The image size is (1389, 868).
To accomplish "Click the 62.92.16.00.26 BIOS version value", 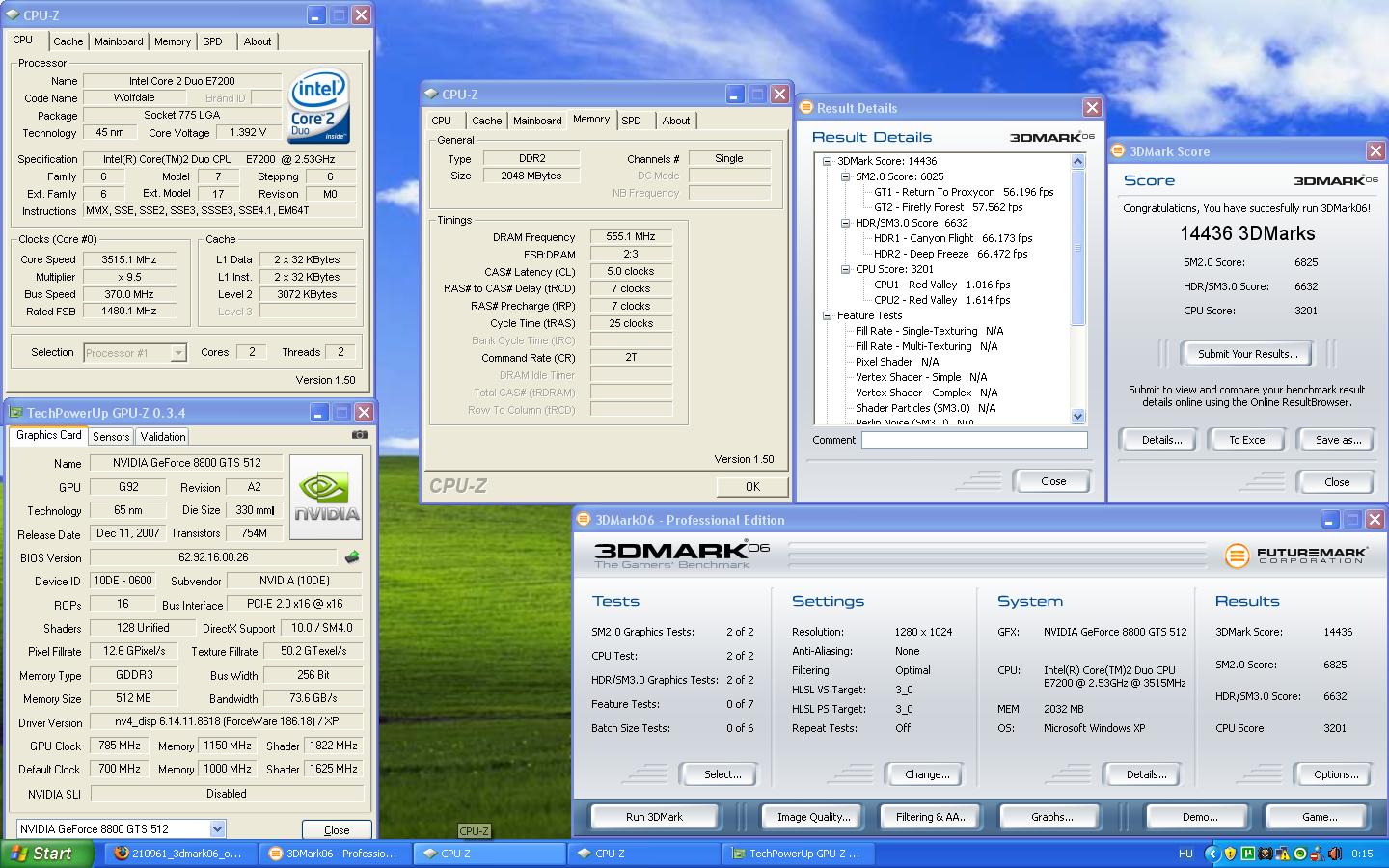I will coord(213,557).
